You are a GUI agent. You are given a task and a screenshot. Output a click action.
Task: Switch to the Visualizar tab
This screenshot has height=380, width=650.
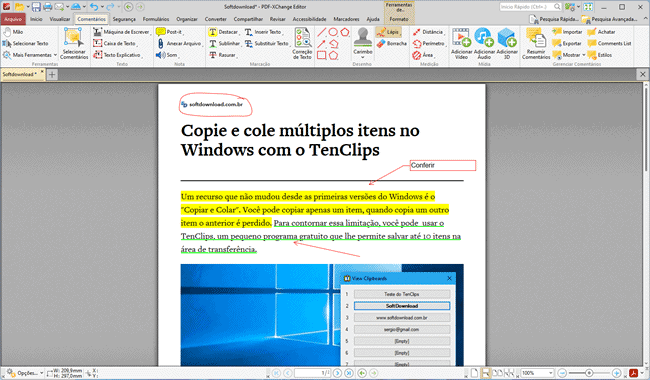(x=60, y=19)
